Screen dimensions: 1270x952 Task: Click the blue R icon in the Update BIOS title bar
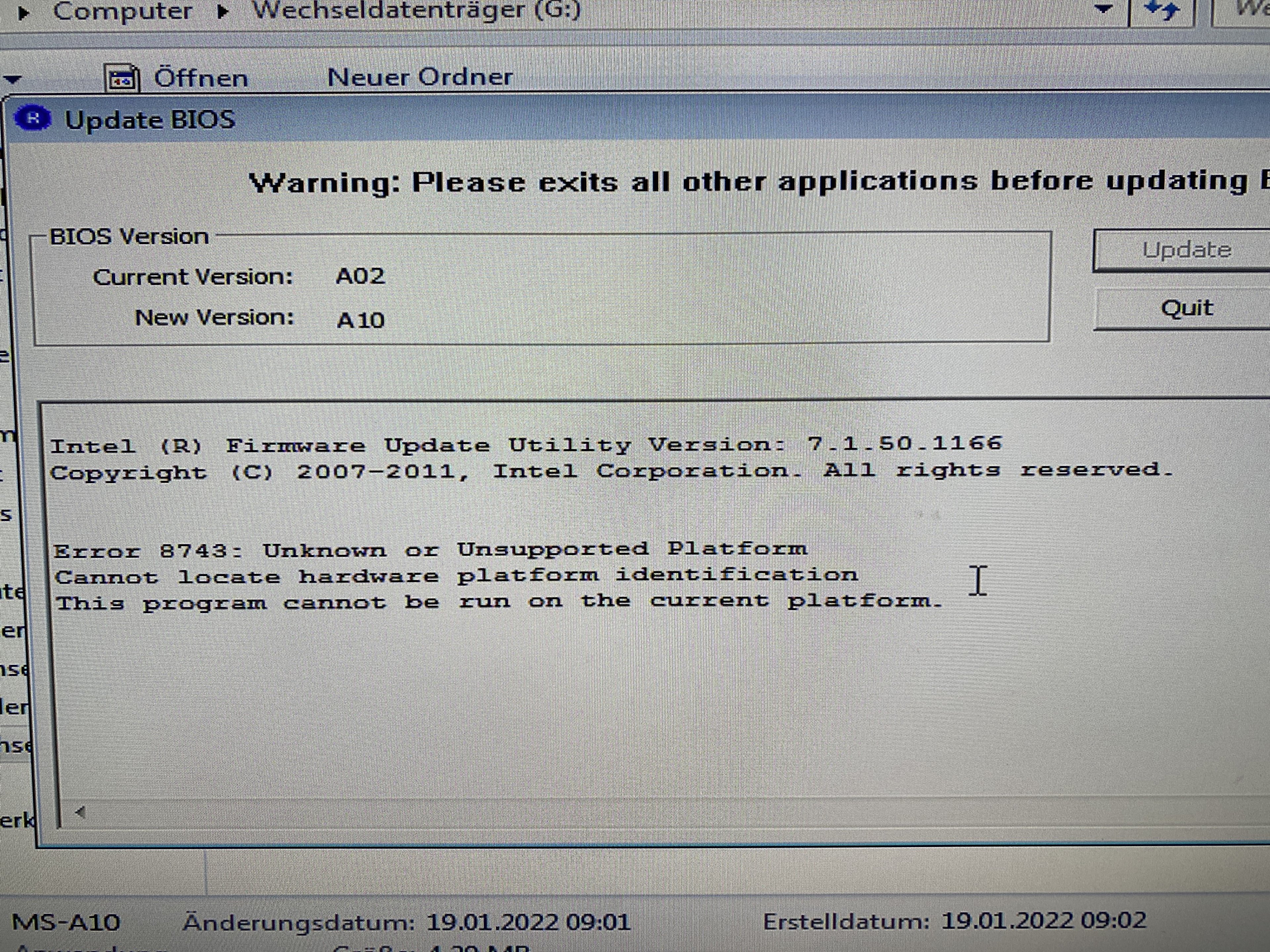pyautogui.click(x=33, y=119)
